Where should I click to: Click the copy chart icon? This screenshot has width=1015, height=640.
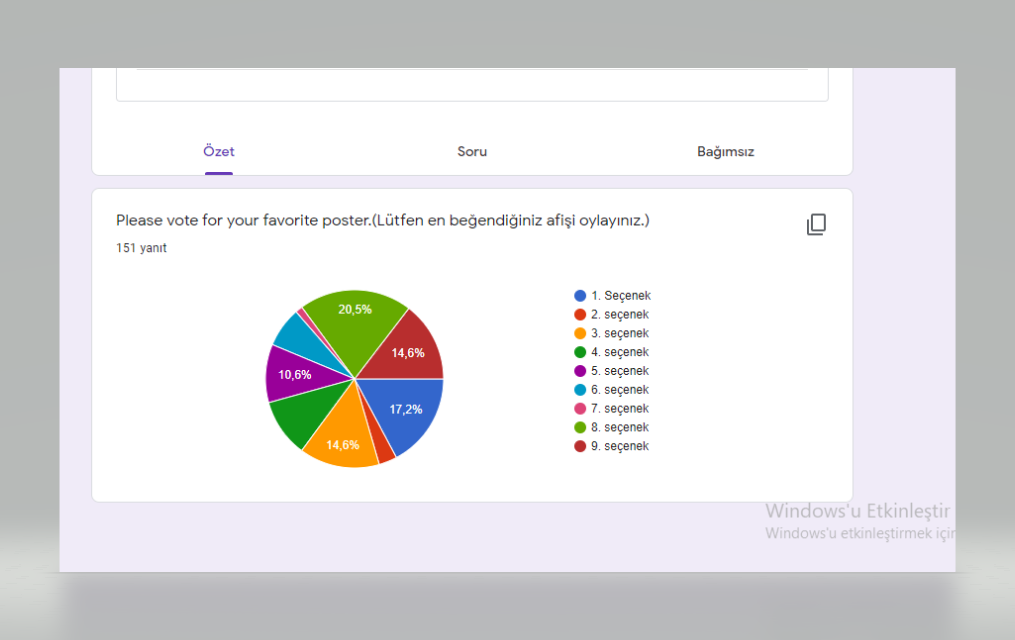pos(816,223)
